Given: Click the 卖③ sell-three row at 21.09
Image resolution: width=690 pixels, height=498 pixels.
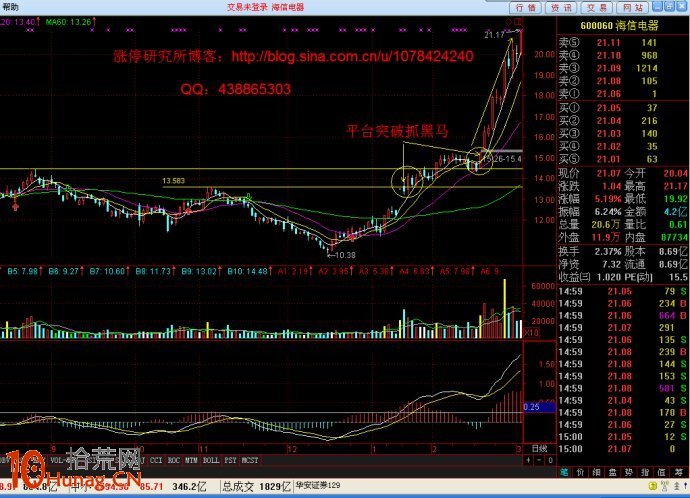Looking at the screenshot, I should (624, 68).
